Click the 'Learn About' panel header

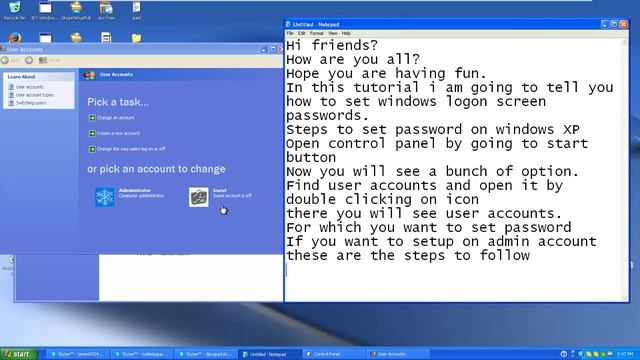click(x=39, y=77)
